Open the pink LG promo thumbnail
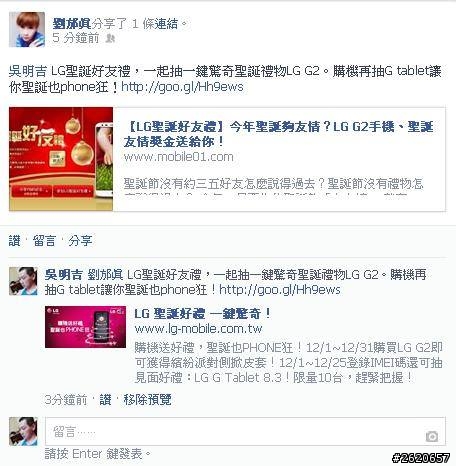 (x=85, y=327)
